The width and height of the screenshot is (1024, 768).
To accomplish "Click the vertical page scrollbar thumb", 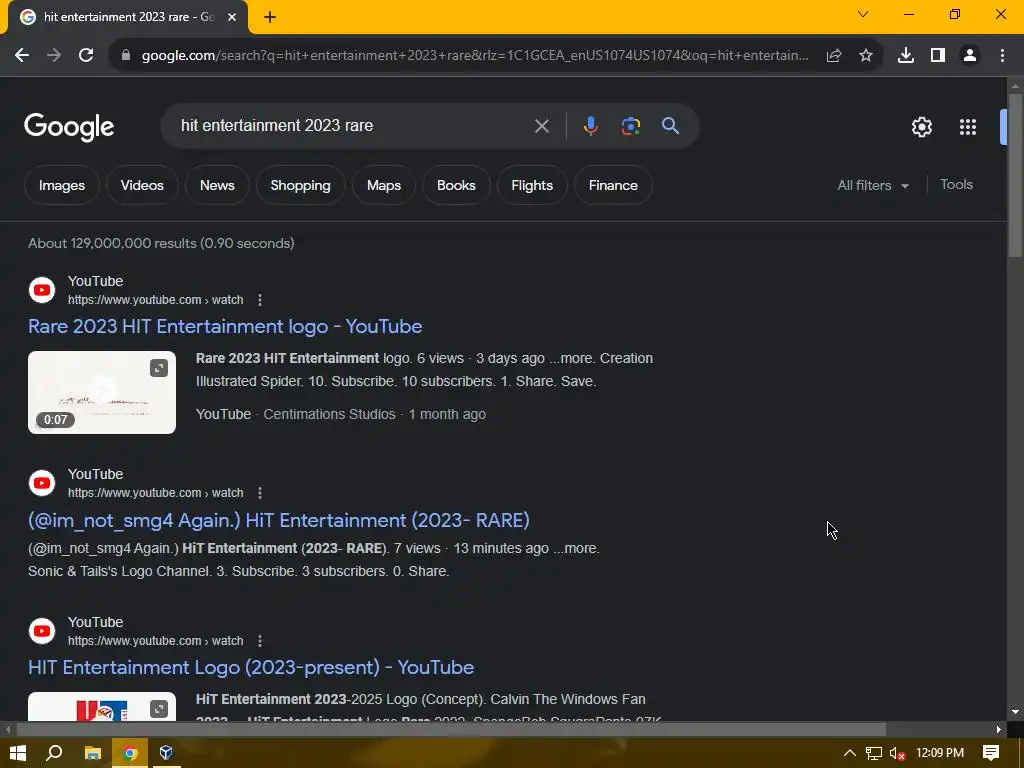I will tap(1015, 175).
